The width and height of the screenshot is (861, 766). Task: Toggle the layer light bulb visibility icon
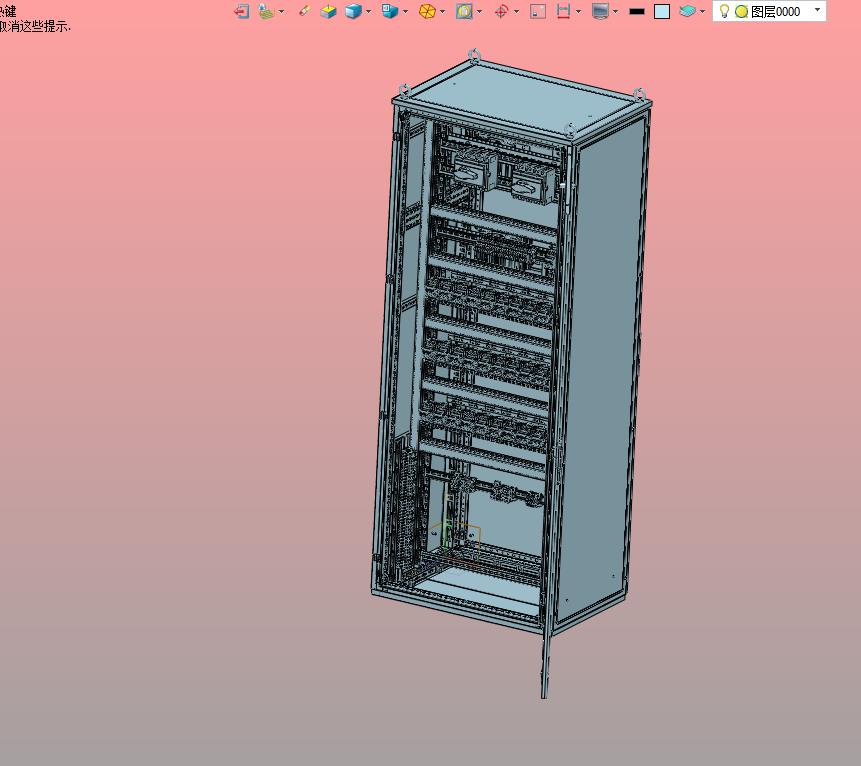(x=725, y=11)
